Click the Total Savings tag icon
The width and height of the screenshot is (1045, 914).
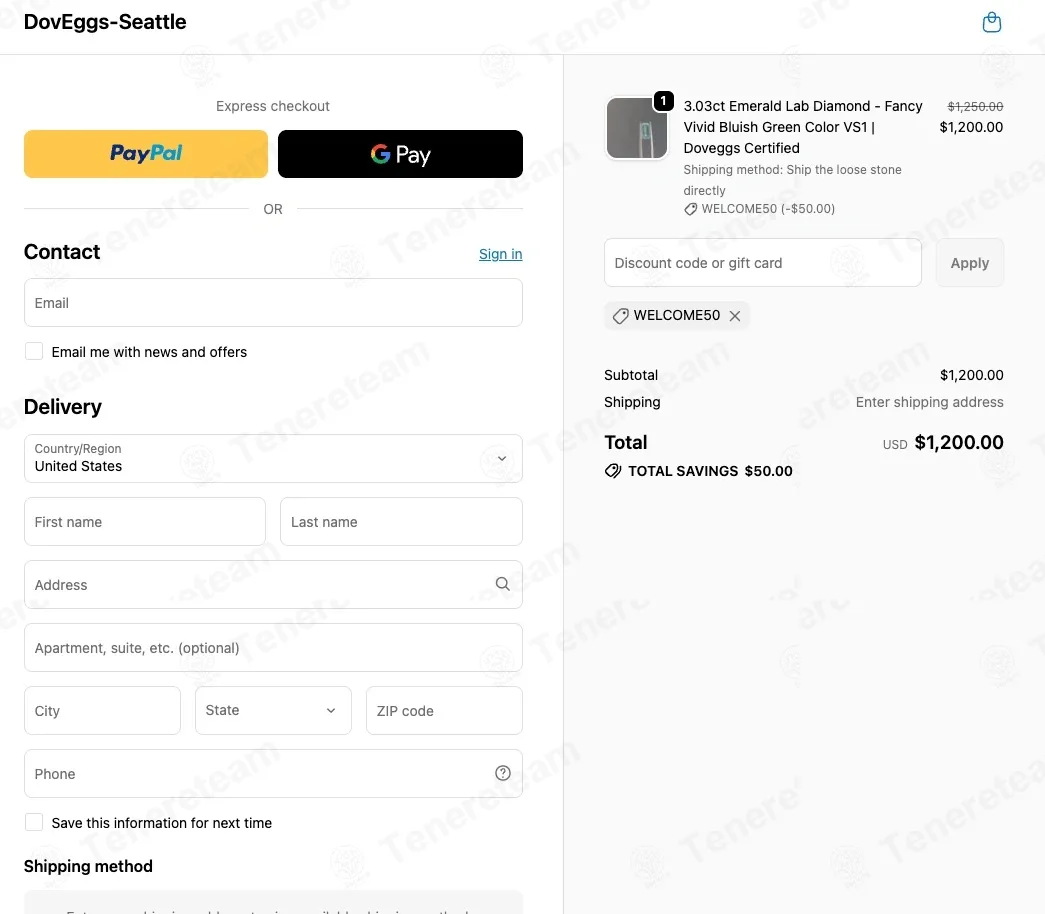pyautogui.click(x=612, y=471)
